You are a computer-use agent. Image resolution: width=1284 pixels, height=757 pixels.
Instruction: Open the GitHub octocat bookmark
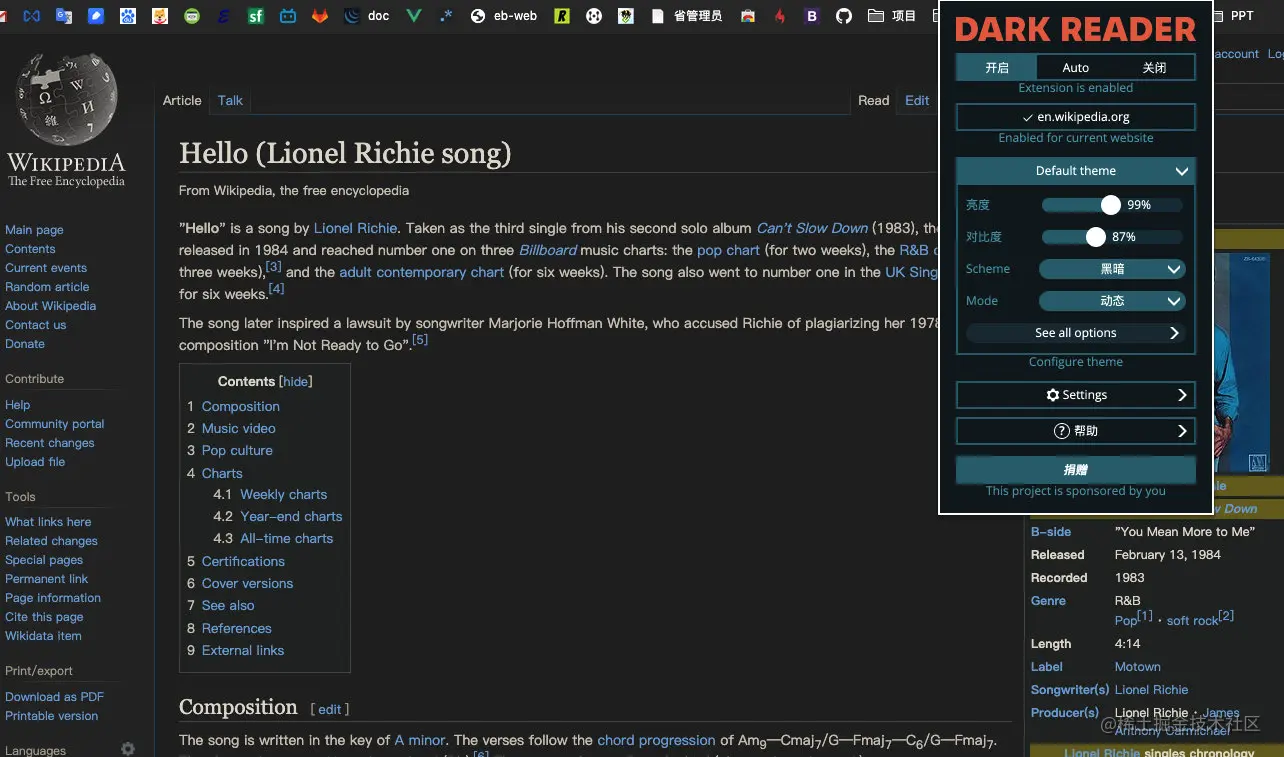pyautogui.click(x=844, y=16)
